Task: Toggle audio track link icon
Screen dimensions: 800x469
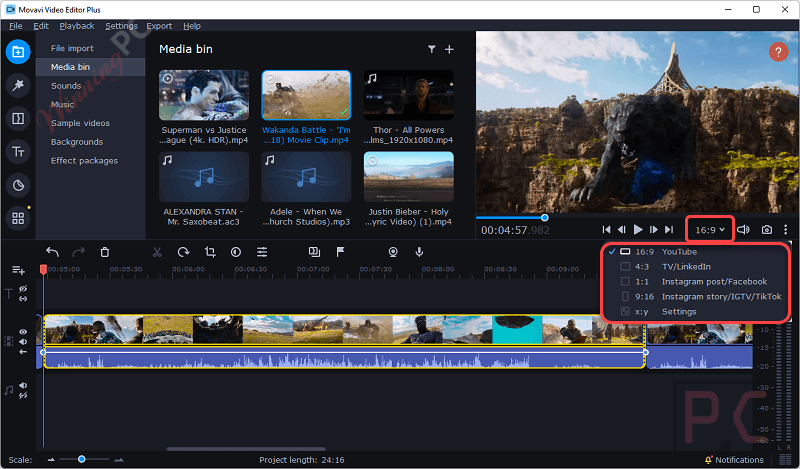Action: point(23,396)
